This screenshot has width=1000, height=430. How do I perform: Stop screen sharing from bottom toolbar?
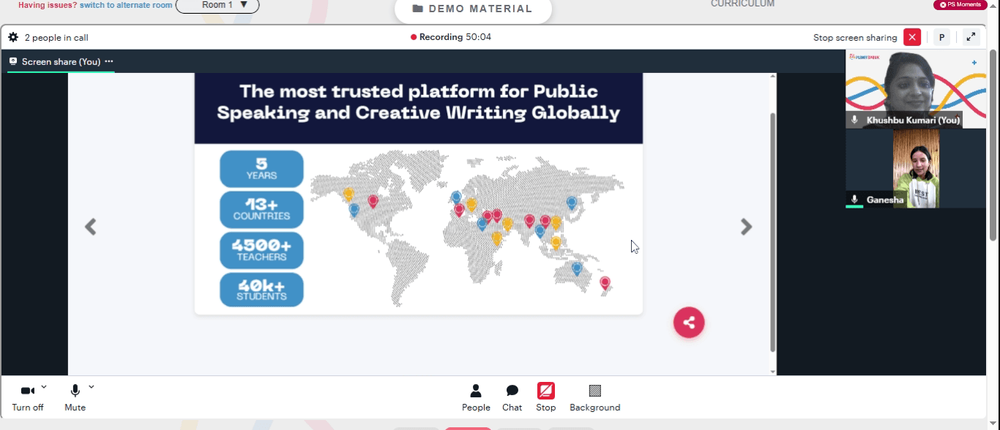[546, 398]
